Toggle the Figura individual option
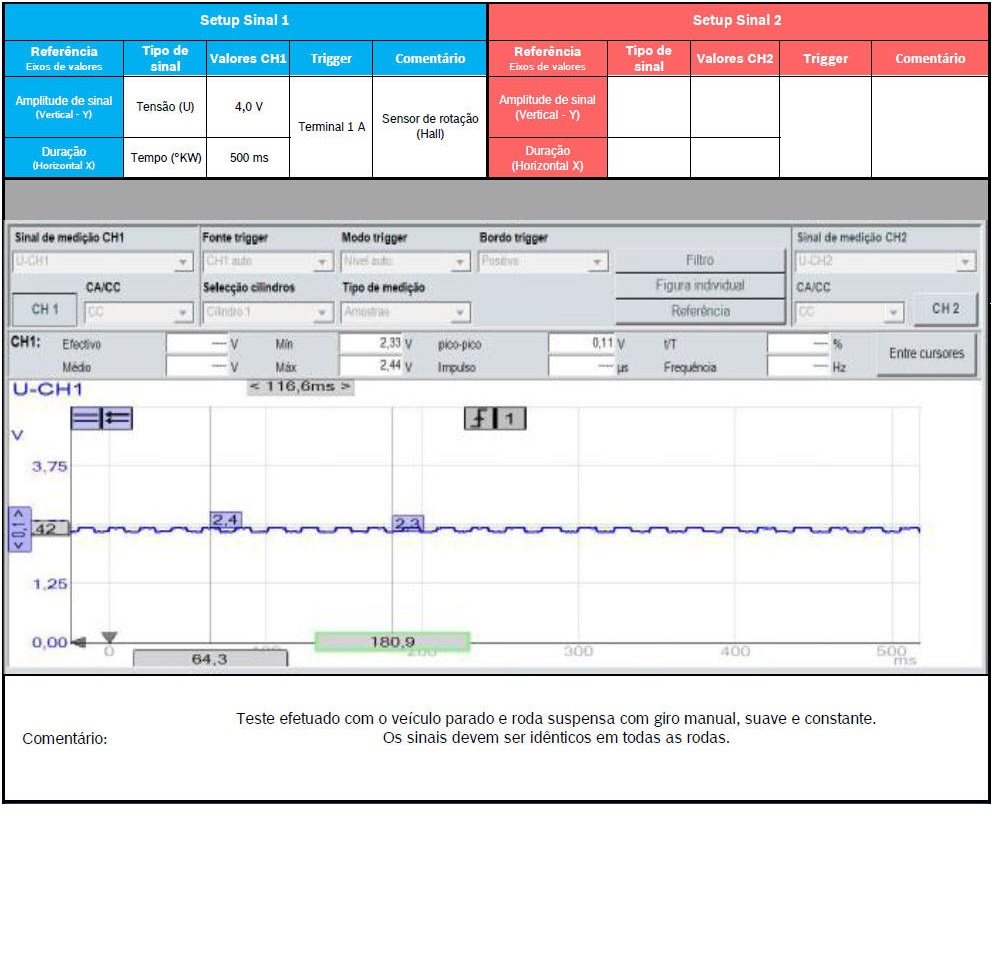 click(x=700, y=286)
